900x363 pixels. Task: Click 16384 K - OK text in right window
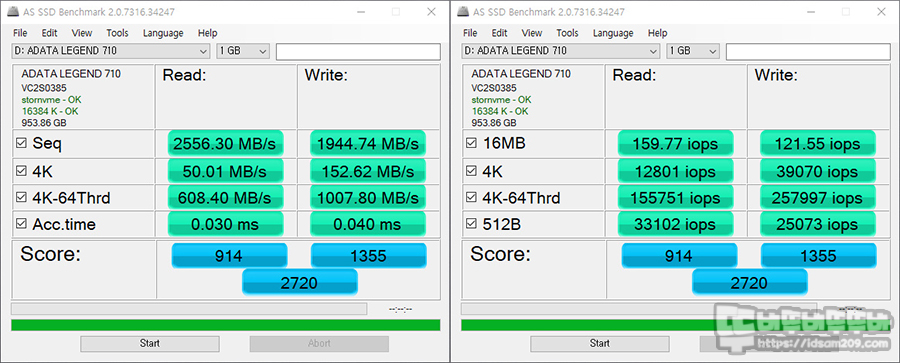coord(500,111)
